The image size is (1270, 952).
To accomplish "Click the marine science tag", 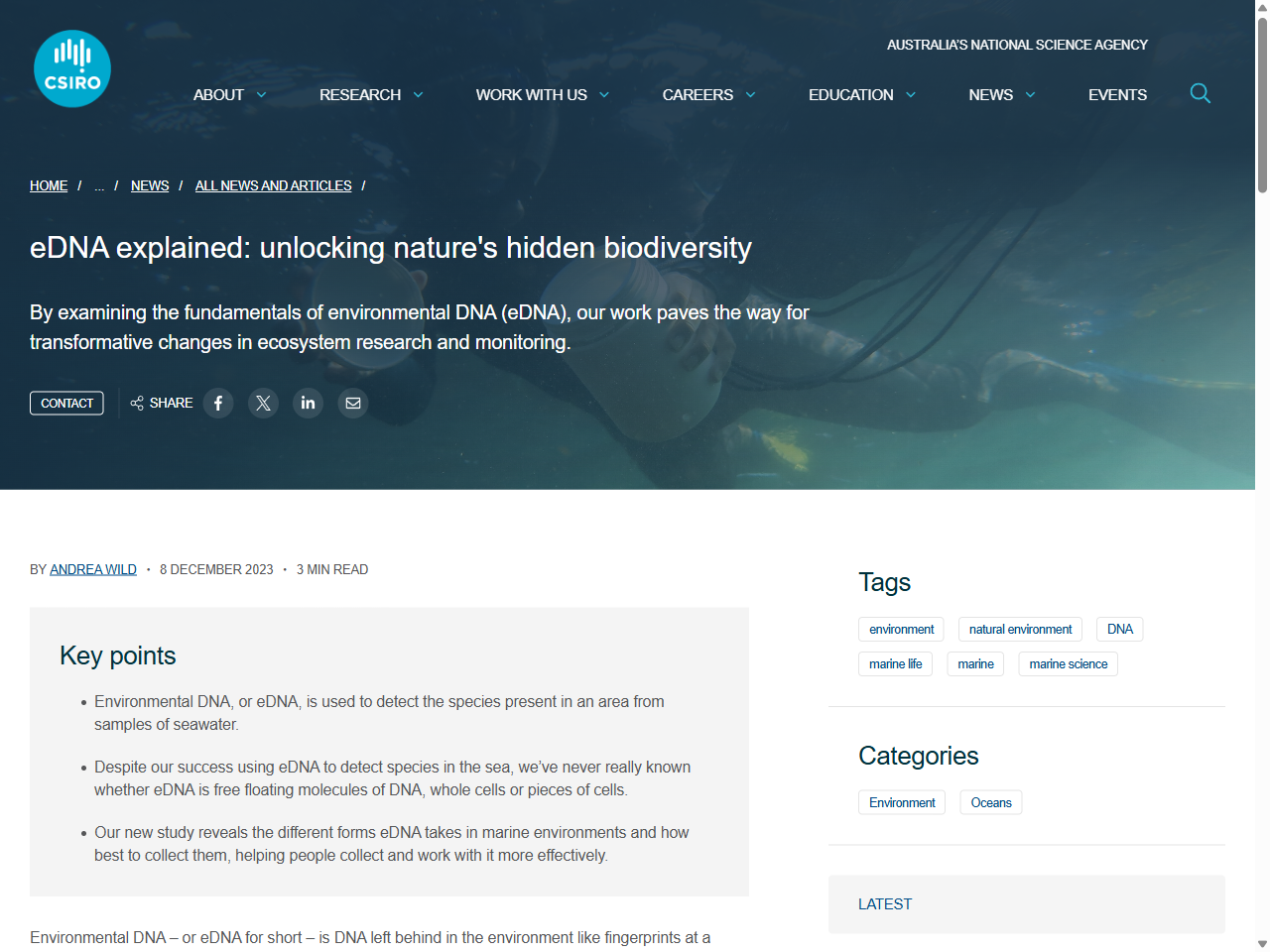I will pyautogui.click(x=1068, y=663).
